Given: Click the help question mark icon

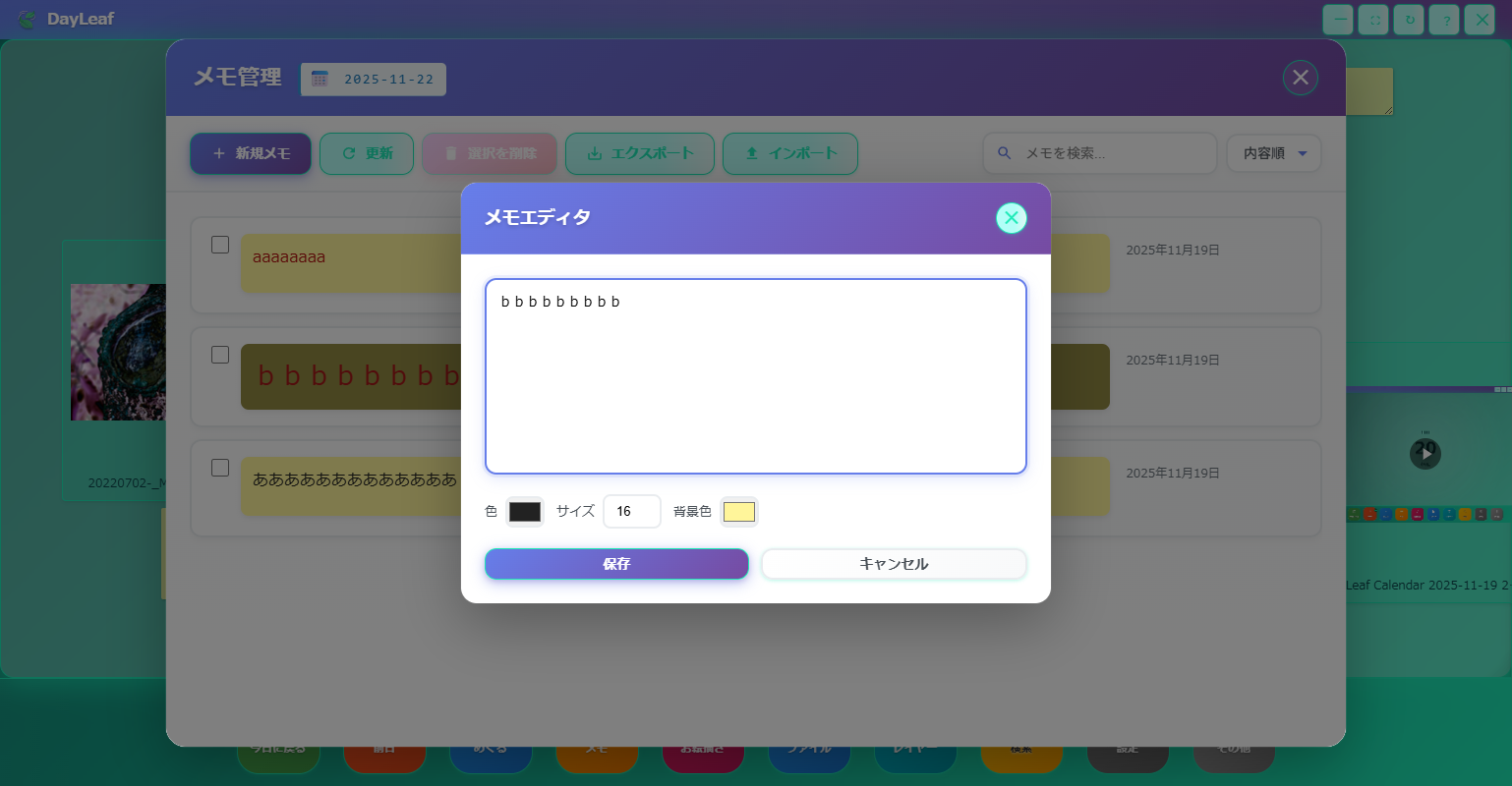Looking at the screenshot, I should 1444,20.
